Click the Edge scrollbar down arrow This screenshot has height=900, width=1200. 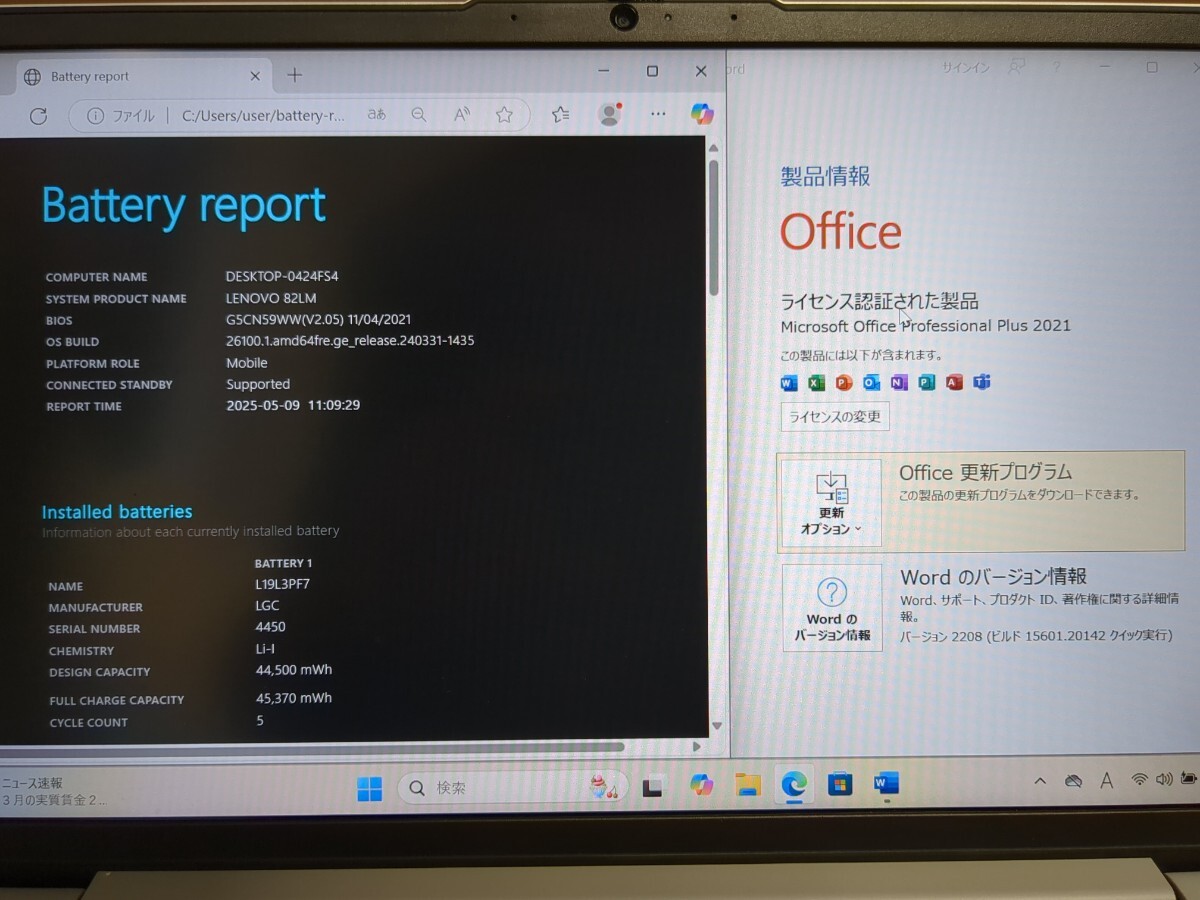click(716, 727)
